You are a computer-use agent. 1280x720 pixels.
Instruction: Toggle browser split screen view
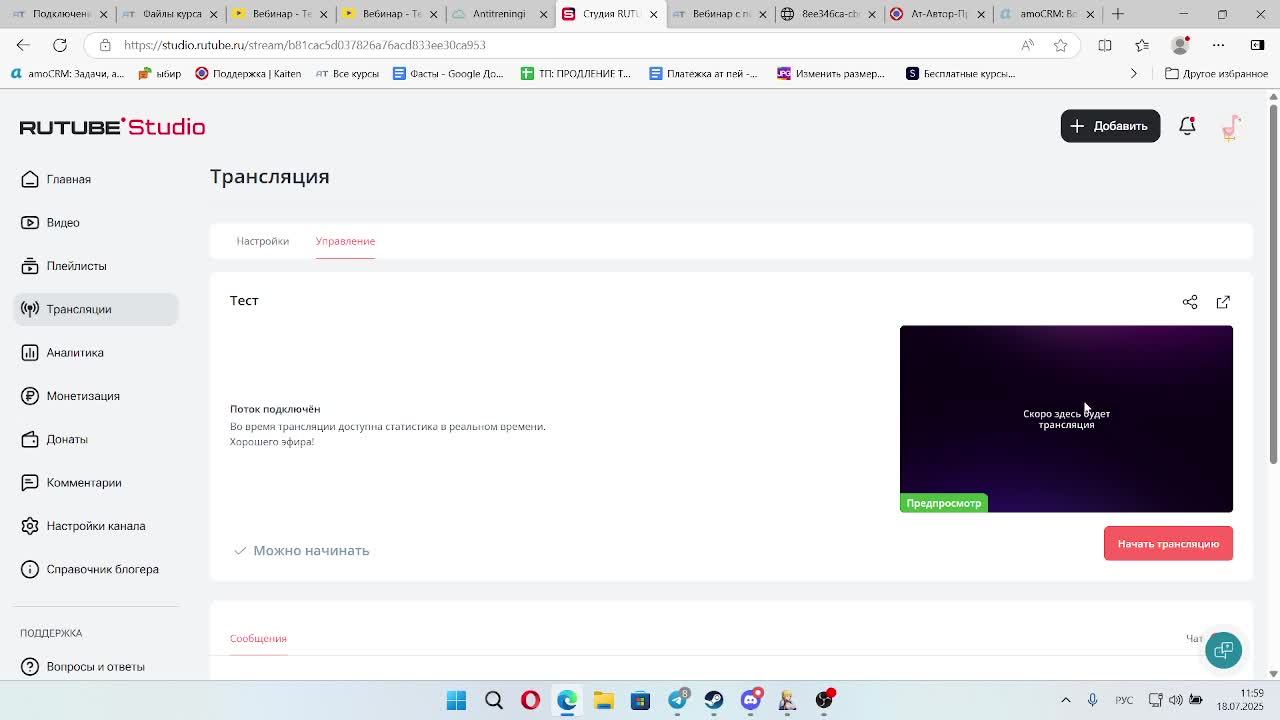tap(1105, 45)
